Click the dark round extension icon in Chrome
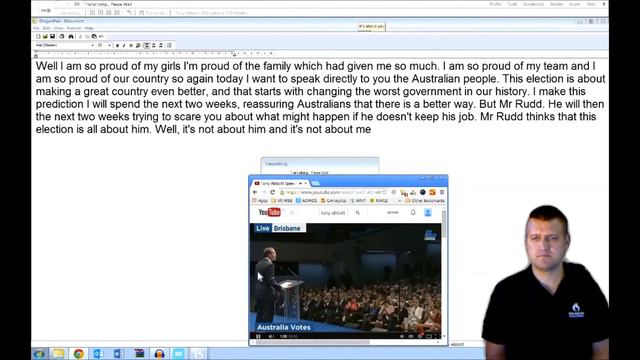The width and height of the screenshot is (640, 360). [423, 192]
